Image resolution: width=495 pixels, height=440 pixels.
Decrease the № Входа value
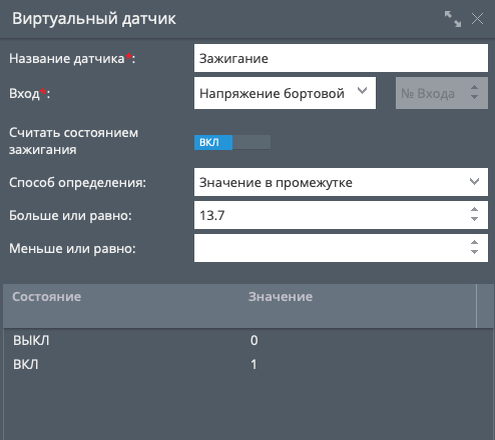[474, 97]
